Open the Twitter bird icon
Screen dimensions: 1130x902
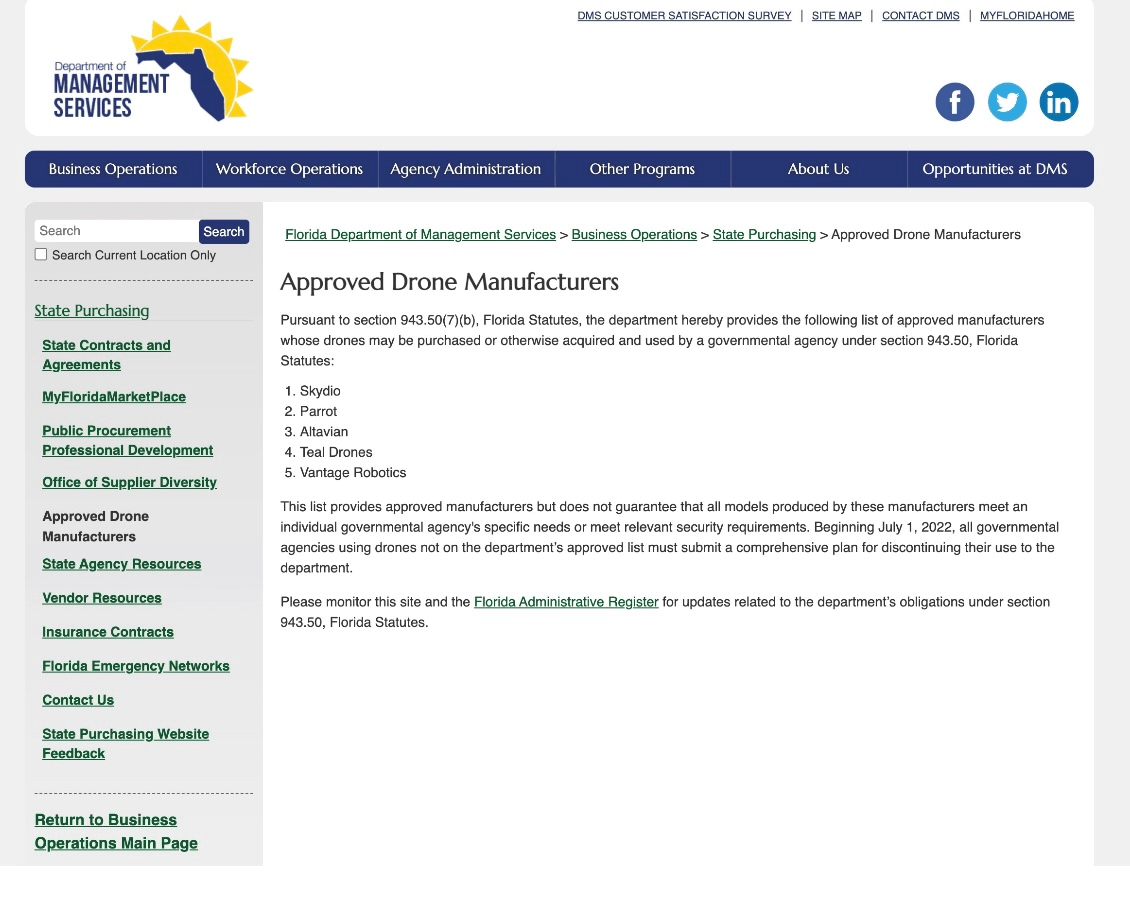(1007, 102)
